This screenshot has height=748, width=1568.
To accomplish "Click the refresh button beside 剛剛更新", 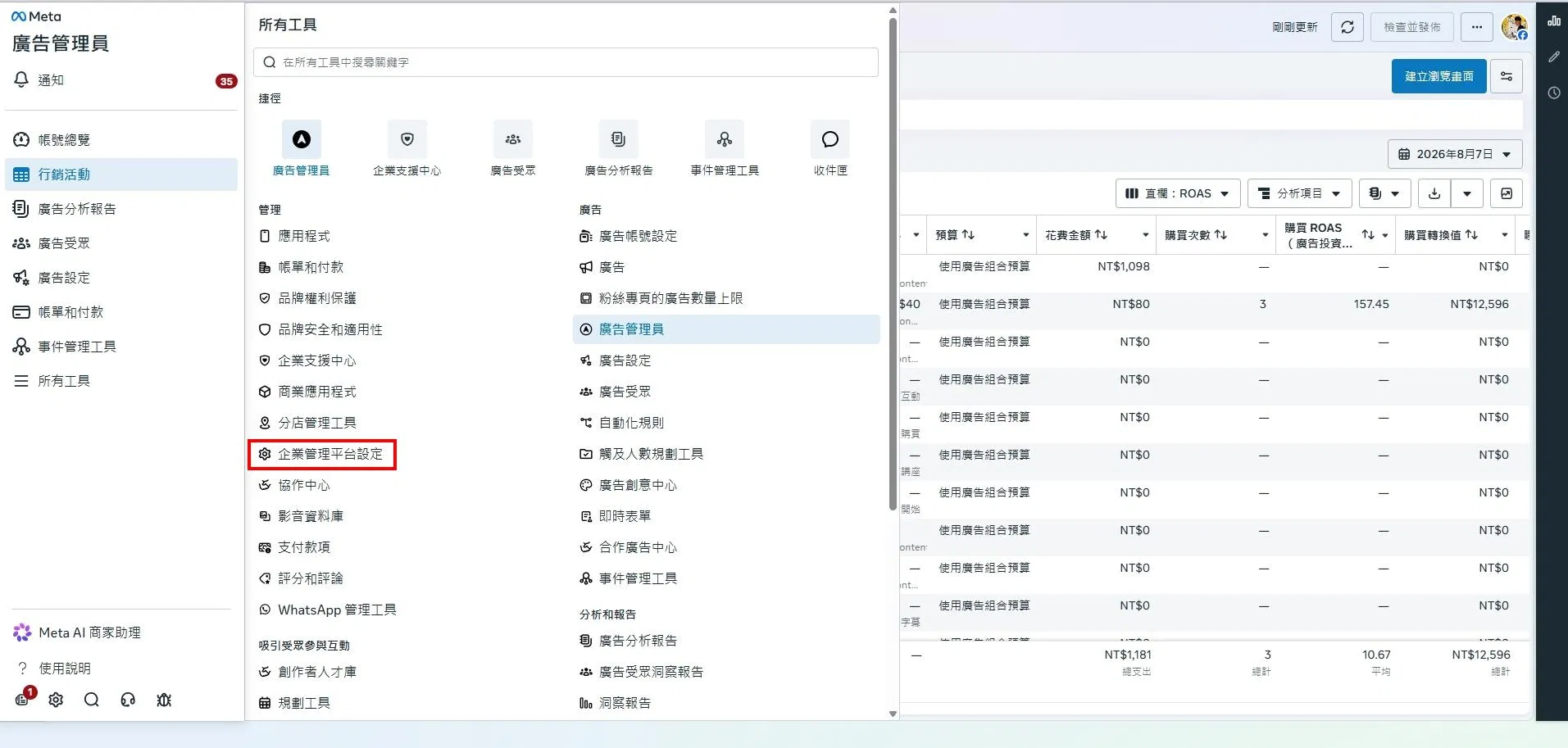I will coord(1348,27).
